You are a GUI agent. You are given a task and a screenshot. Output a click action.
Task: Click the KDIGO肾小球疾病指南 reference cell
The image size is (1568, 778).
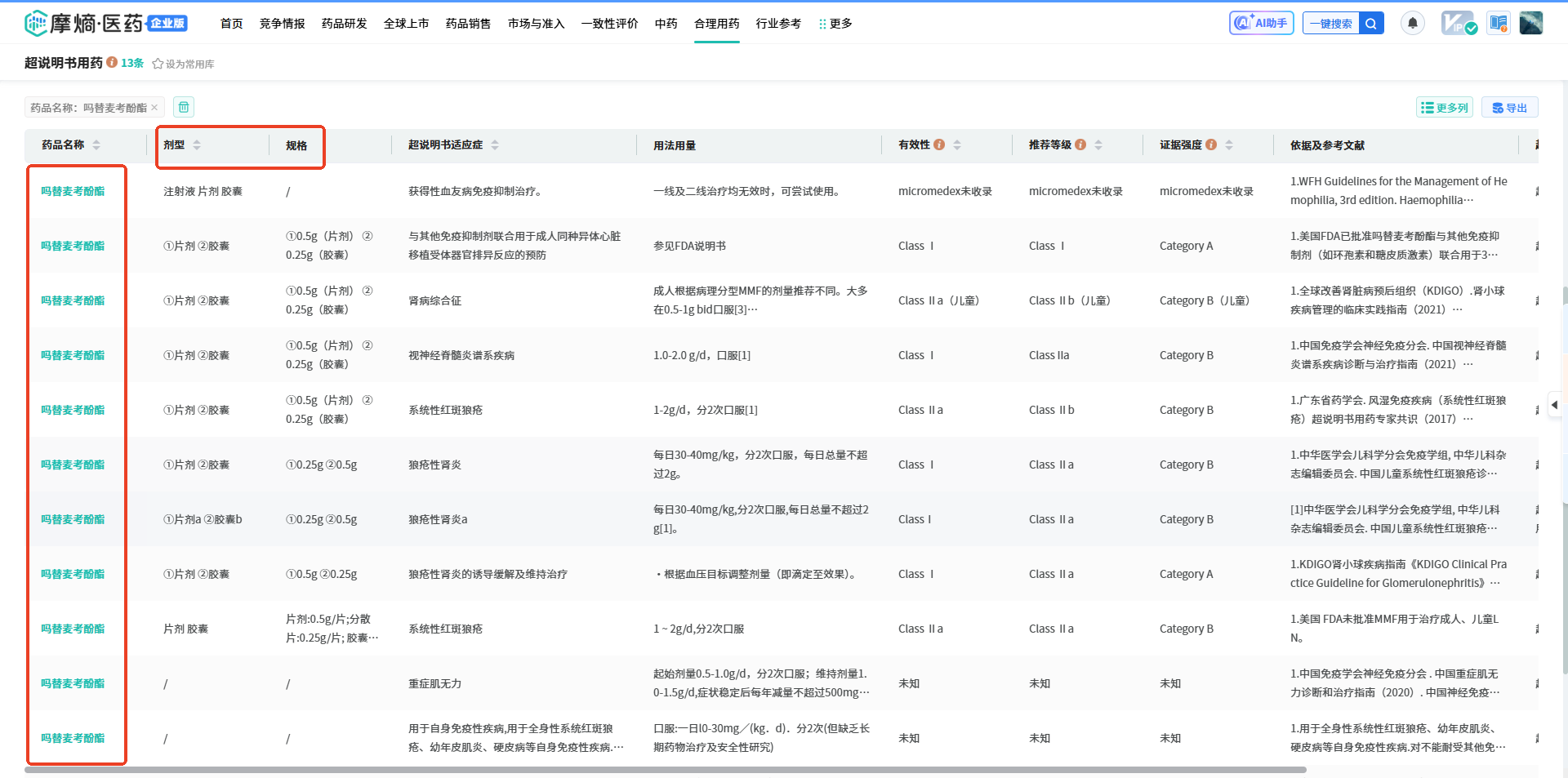tap(1399, 574)
